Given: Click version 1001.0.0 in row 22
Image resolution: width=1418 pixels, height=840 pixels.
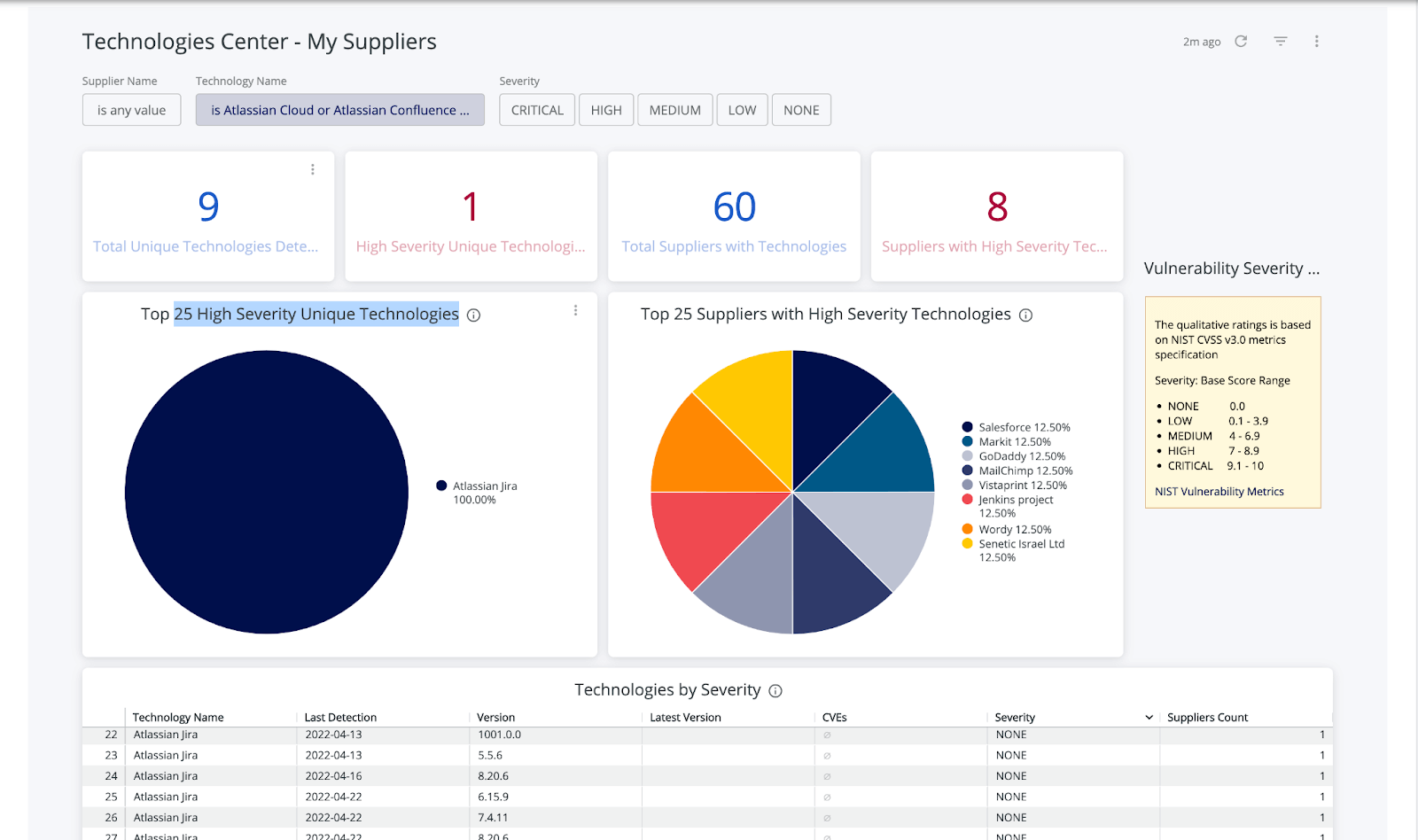Looking at the screenshot, I should pyautogui.click(x=499, y=735).
